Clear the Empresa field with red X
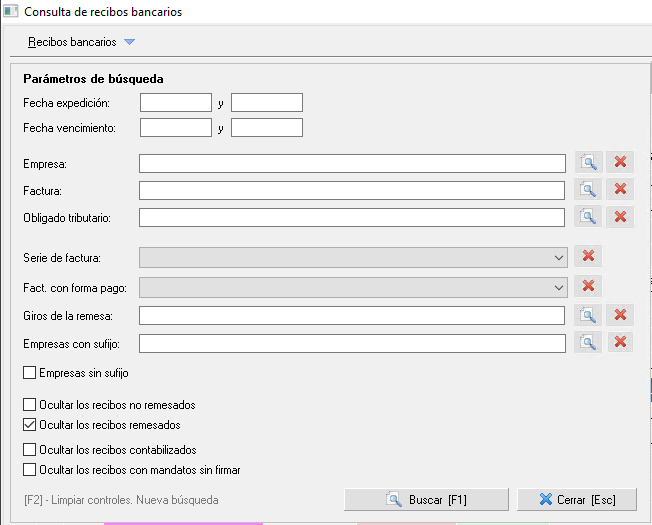The image size is (652, 525). coord(620,162)
